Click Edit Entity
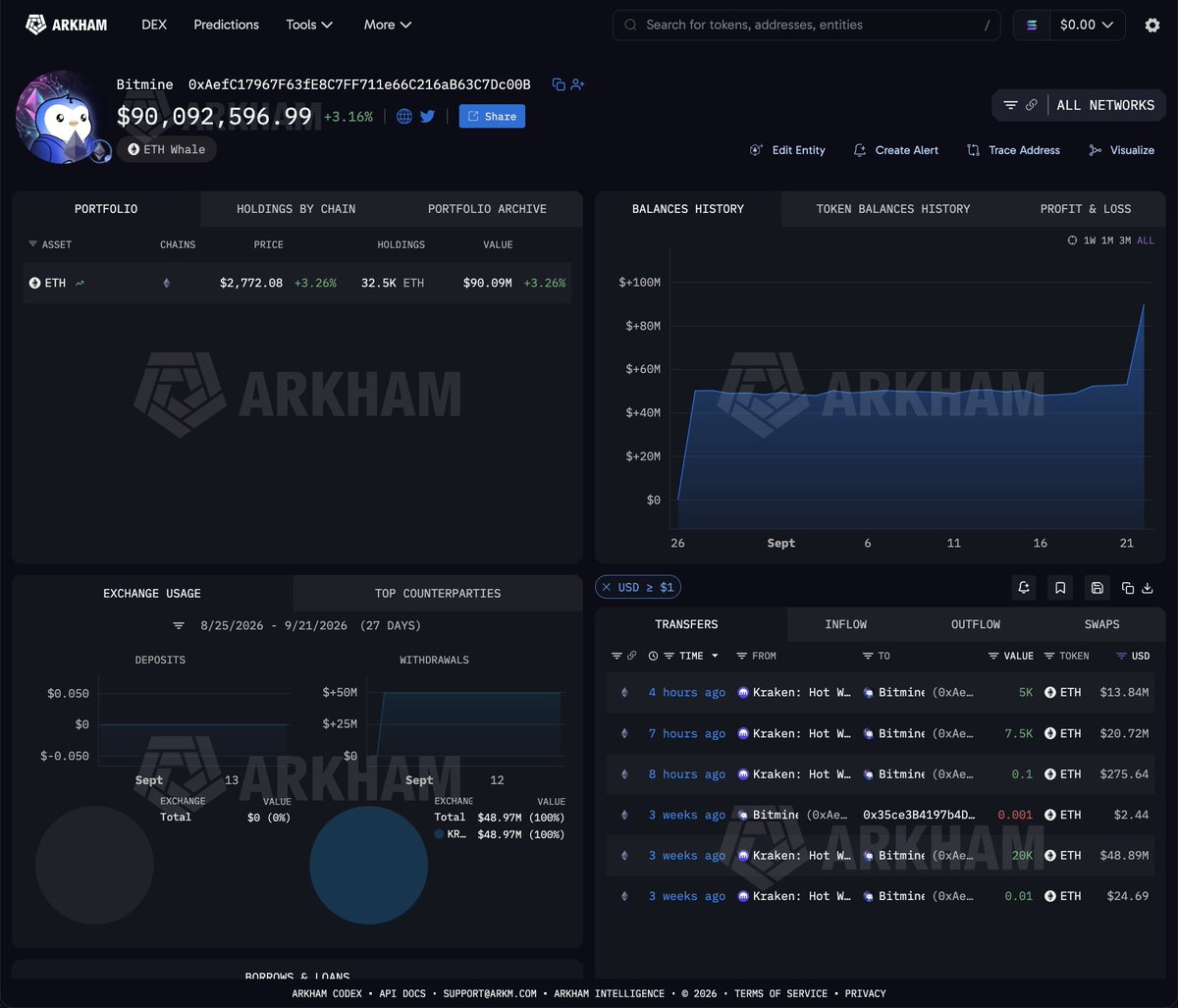This screenshot has width=1178, height=1008. point(787,150)
